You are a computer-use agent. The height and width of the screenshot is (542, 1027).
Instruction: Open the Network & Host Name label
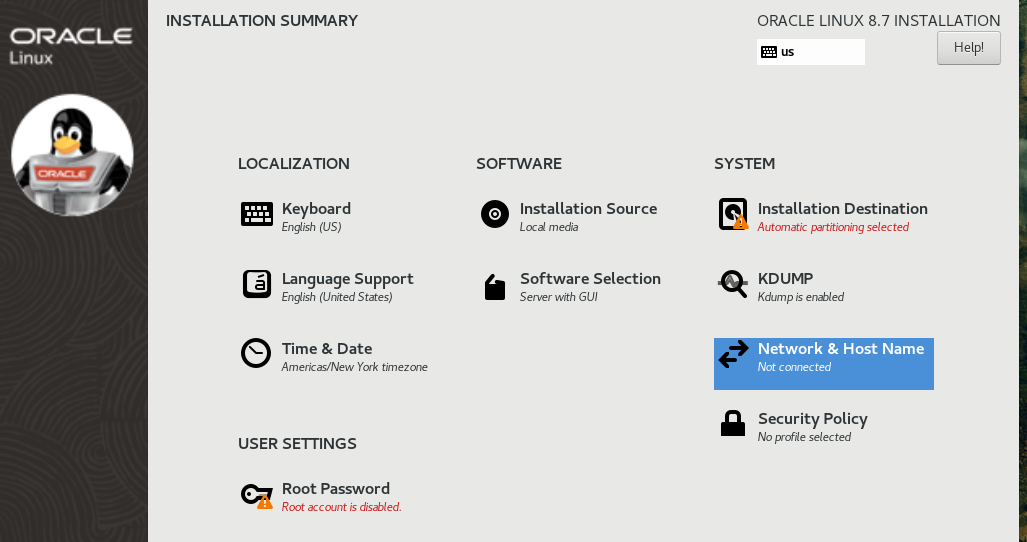[x=840, y=349]
